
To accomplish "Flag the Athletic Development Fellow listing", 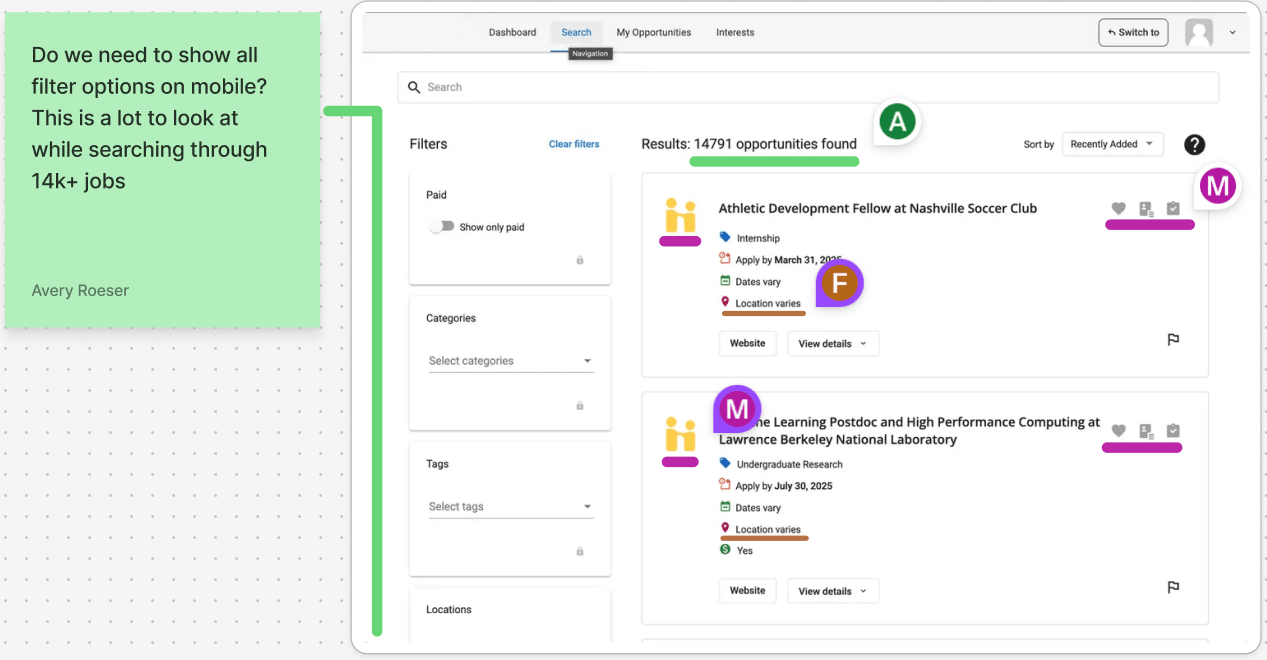I will [1174, 340].
